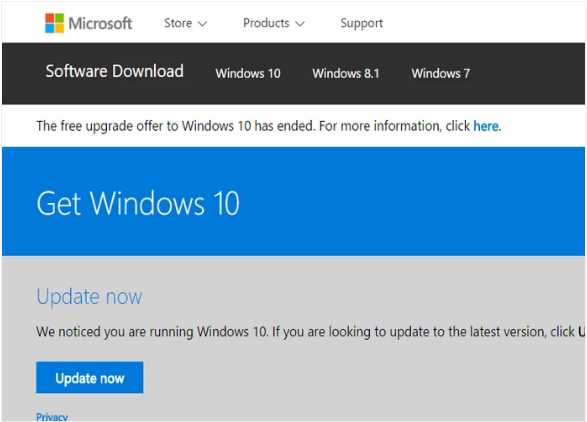587x422 pixels.
Task: Expand the Products dropdown menu
Action: [x=274, y=23]
